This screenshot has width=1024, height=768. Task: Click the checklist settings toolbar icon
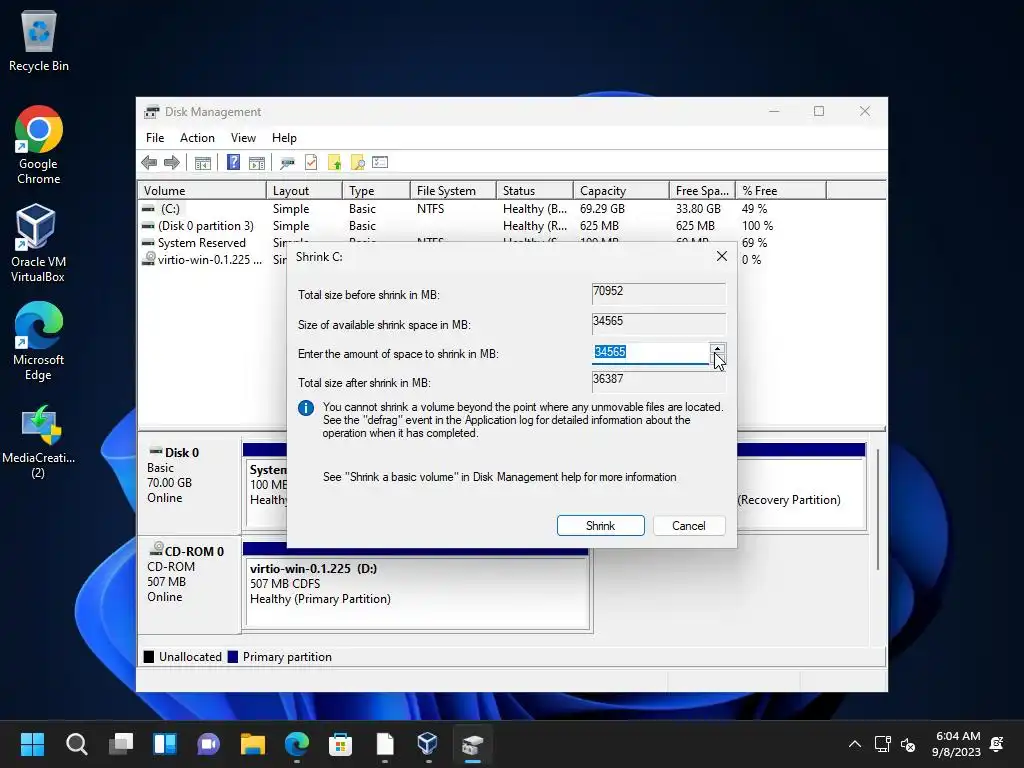tap(380, 162)
